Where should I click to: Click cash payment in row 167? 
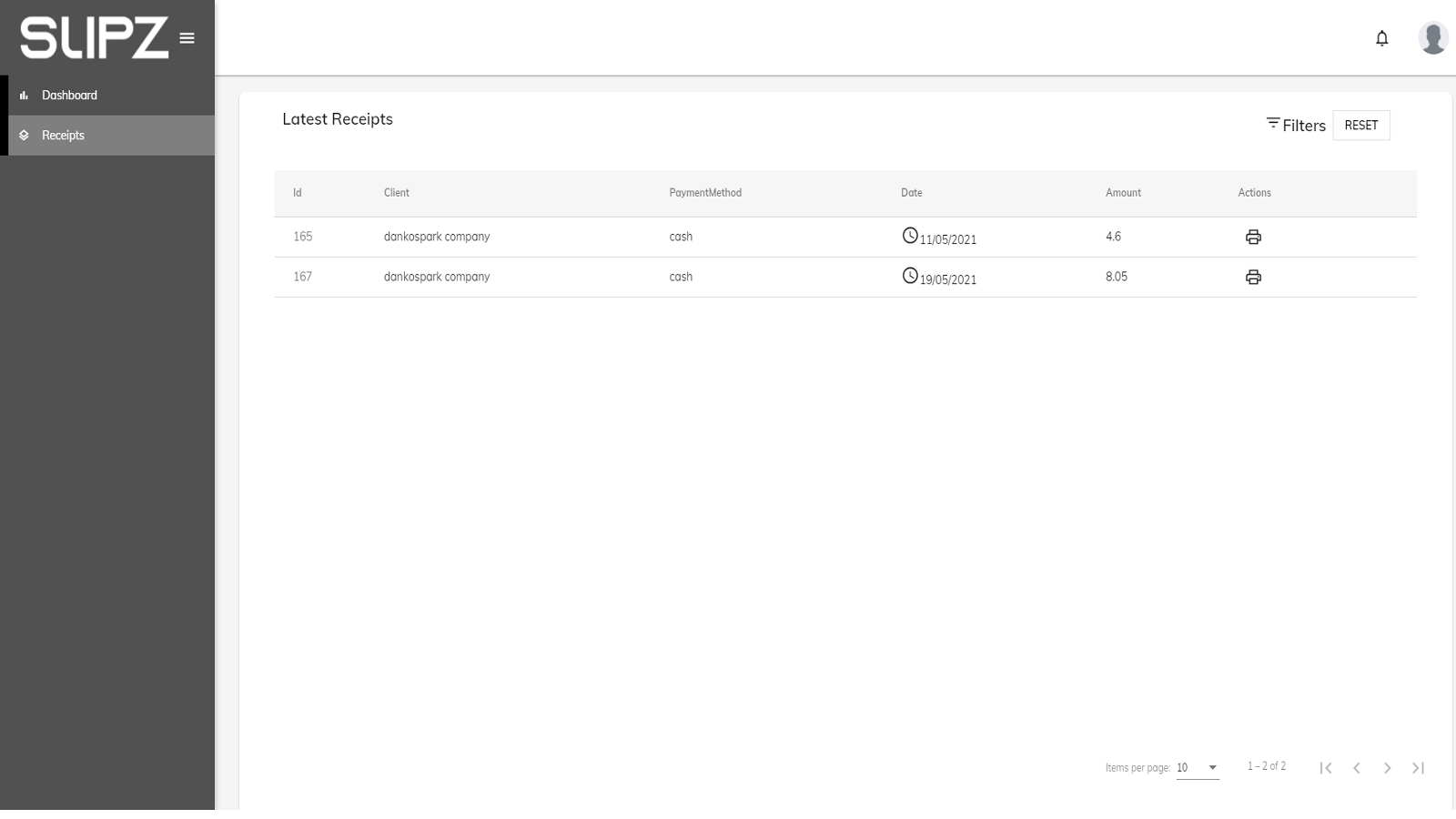[x=681, y=277]
